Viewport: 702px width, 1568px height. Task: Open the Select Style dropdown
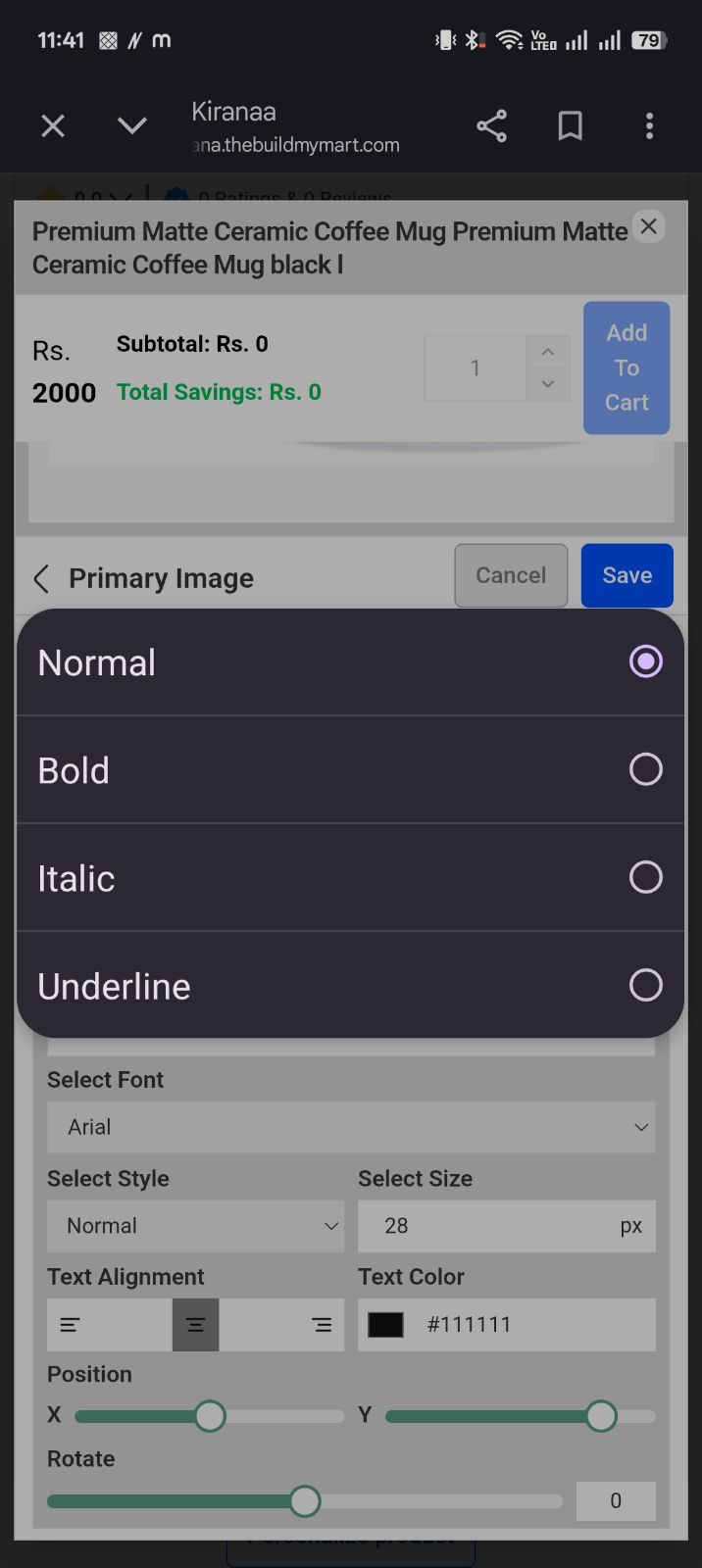pos(195,1226)
